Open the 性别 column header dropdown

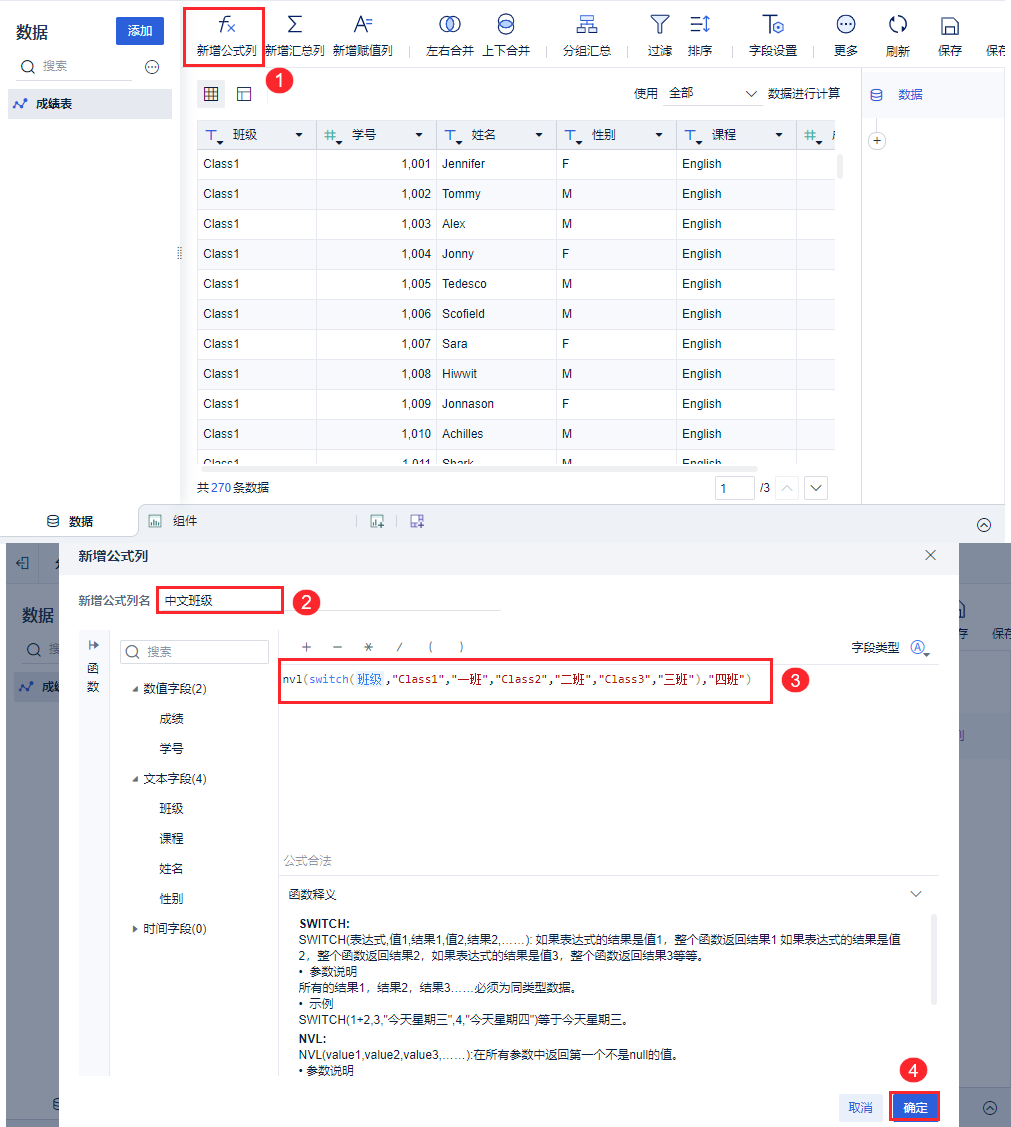(x=659, y=135)
